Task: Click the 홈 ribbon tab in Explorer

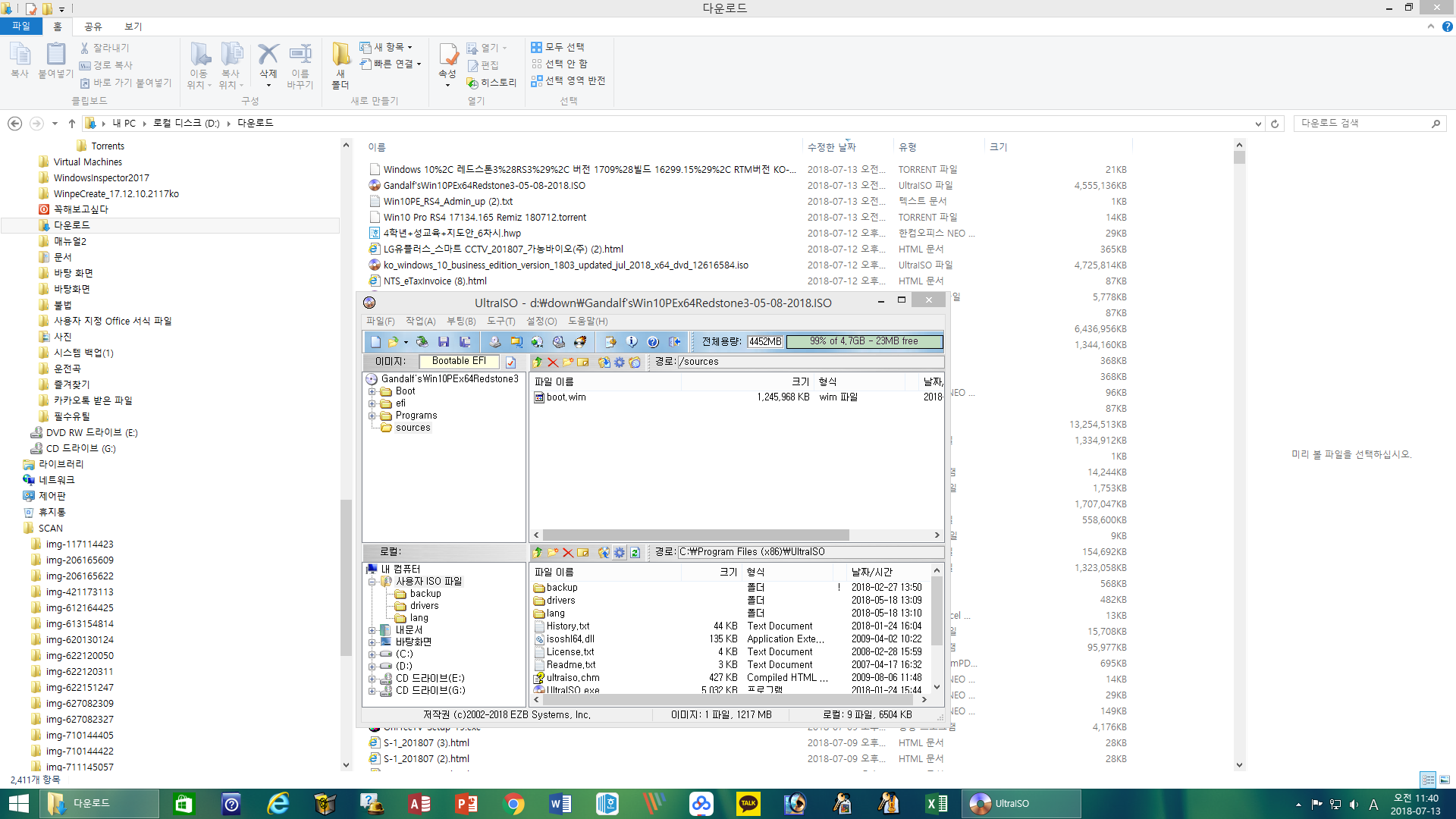Action: click(57, 27)
